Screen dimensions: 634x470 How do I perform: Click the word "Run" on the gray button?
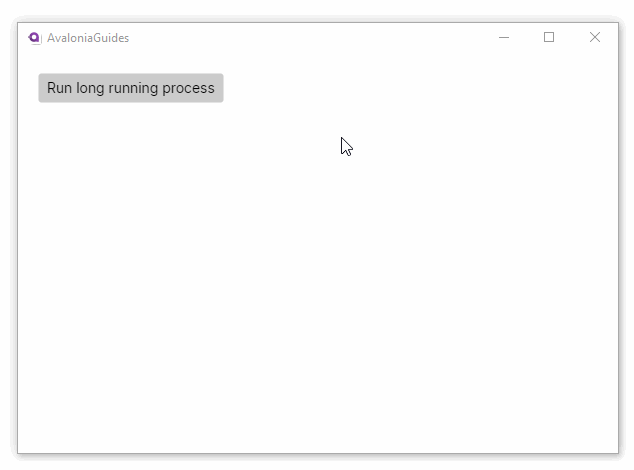click(x=60, y=88)
